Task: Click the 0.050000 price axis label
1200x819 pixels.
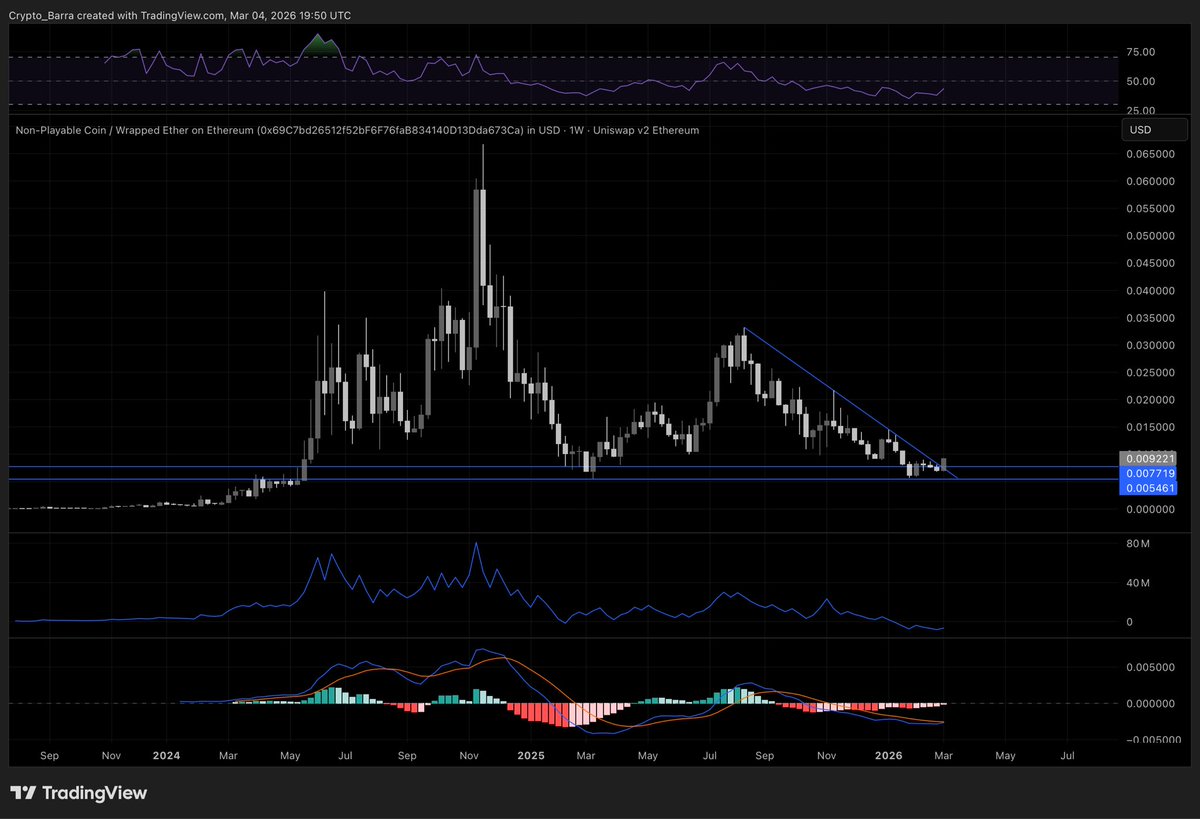Action: click(1152, 237)
